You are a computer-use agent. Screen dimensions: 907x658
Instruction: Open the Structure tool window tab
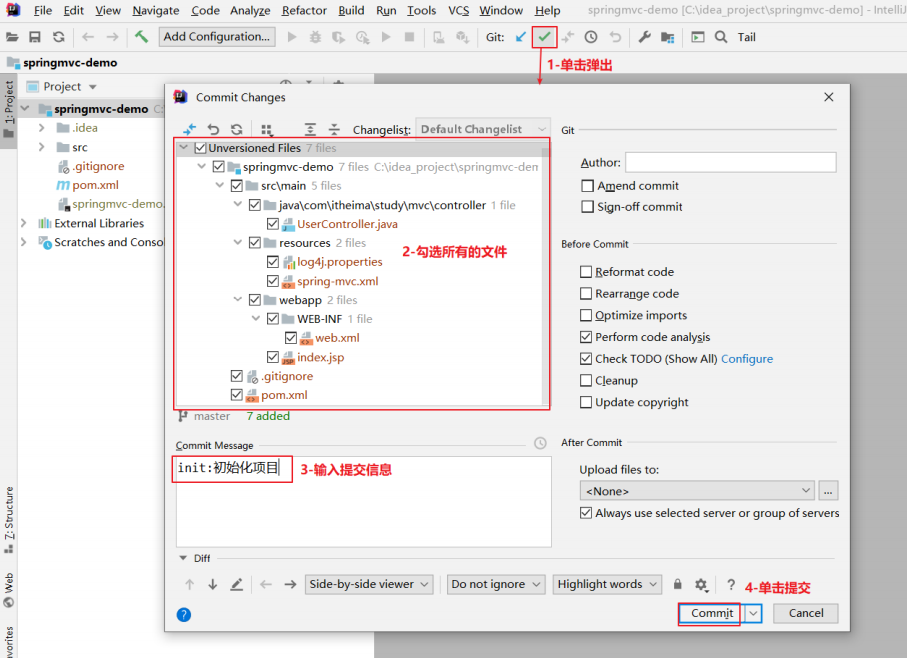[9, 519]
